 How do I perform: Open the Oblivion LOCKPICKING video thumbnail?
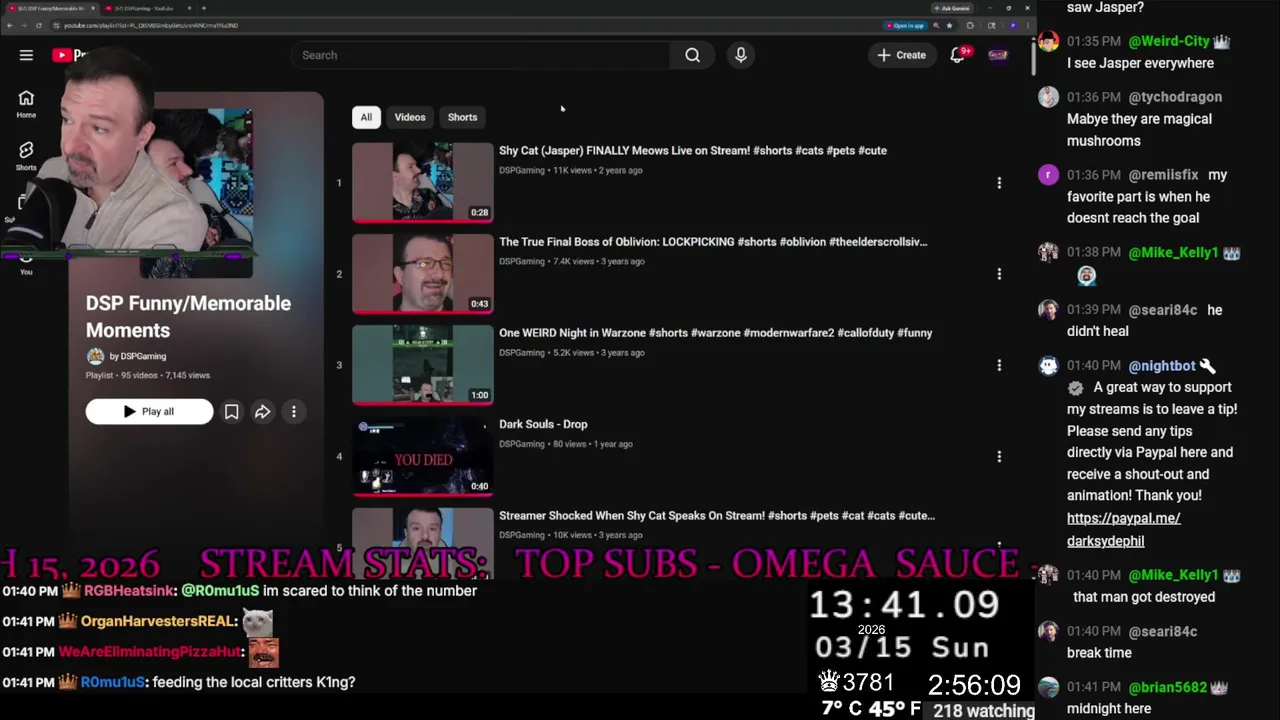[423, 274]
